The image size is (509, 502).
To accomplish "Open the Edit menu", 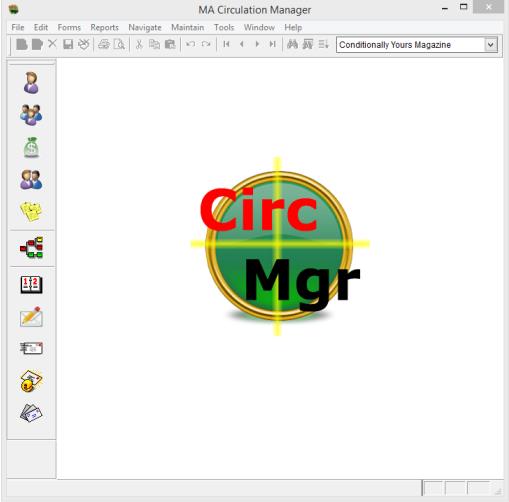I will coord(41,27).
